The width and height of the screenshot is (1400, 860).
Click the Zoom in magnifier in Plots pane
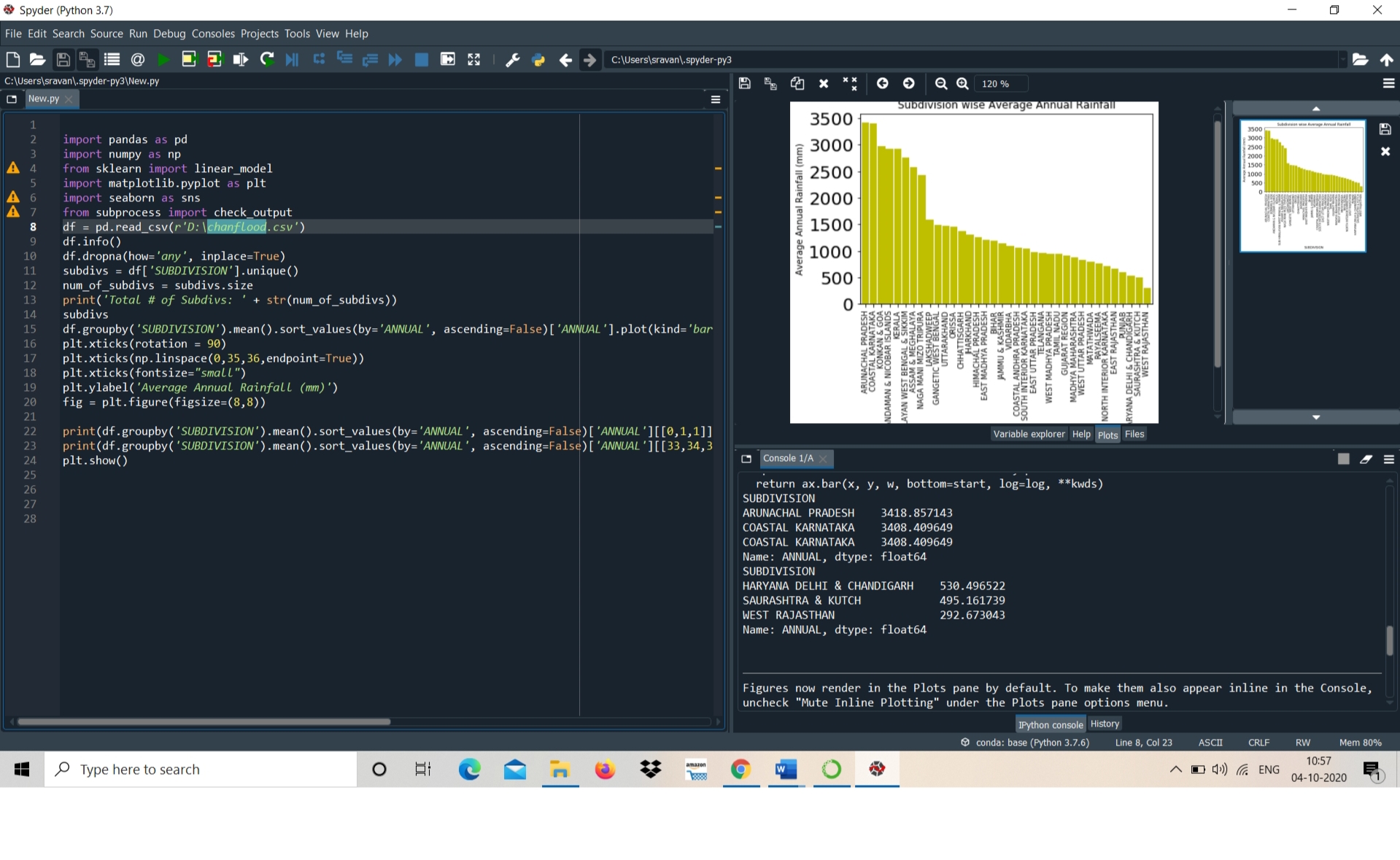click(962, 84)
